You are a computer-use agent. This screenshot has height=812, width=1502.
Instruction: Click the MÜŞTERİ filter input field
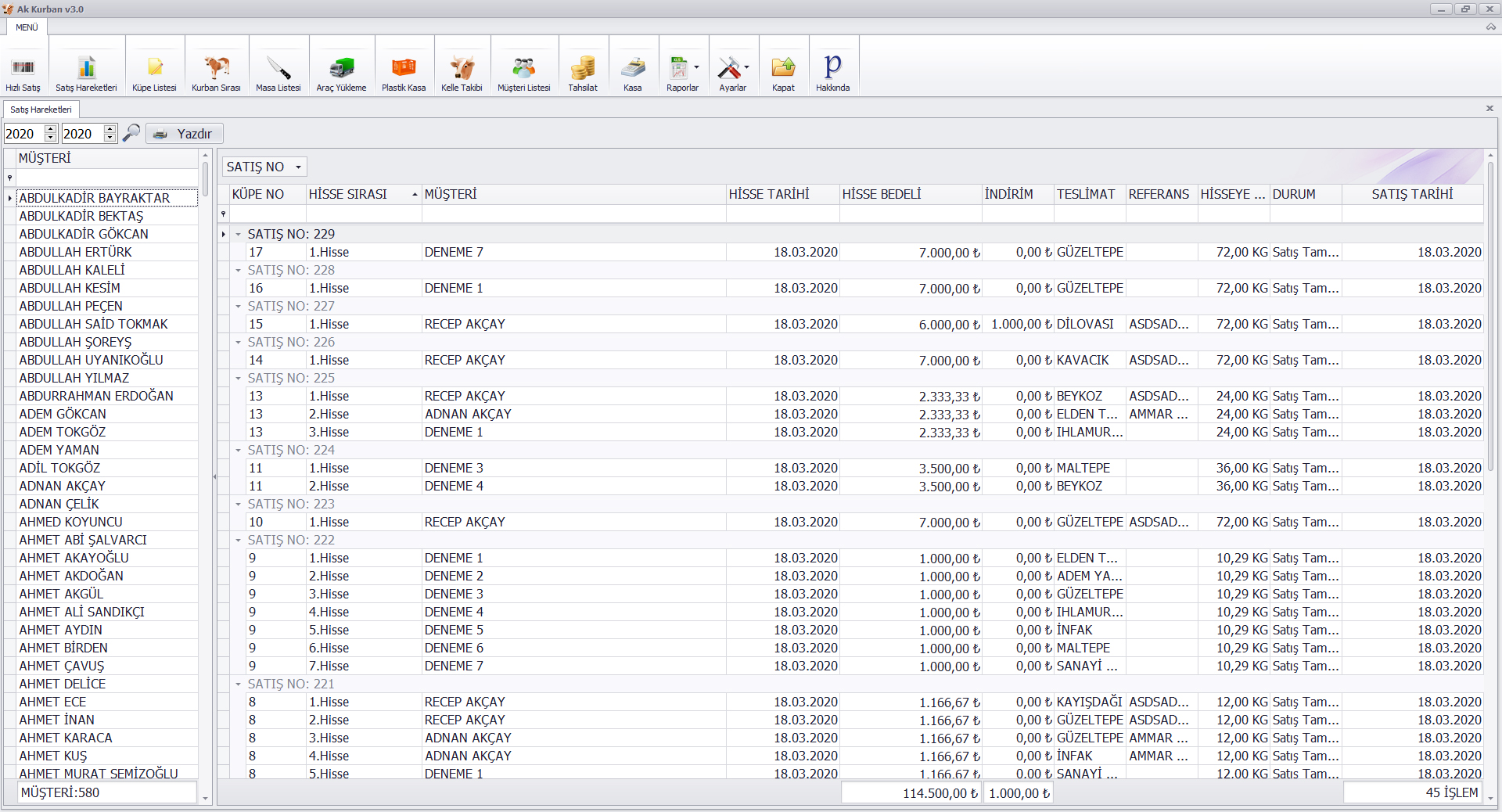(x=106, y=178)
